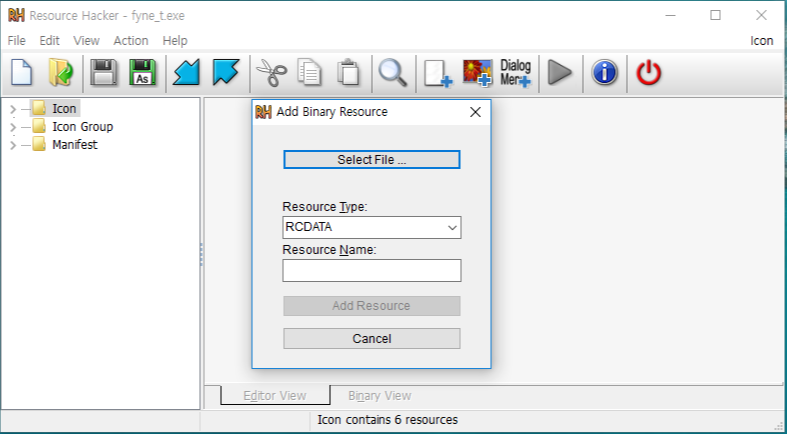This screenshot has height=434, width=787.
Task: Maximize the Resource Hacker window
Action: (715, 15)
